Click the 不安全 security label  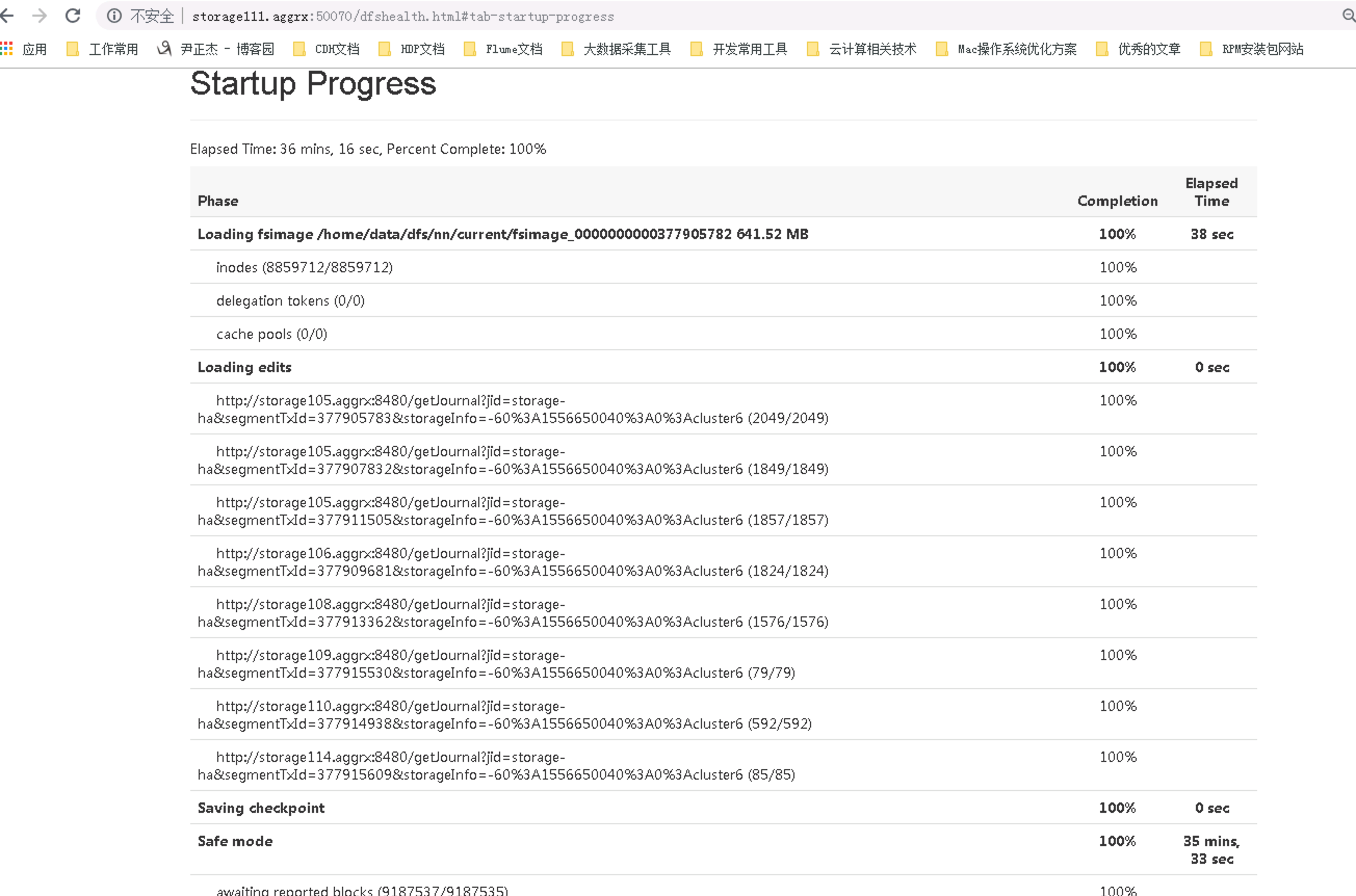point(151,16)
